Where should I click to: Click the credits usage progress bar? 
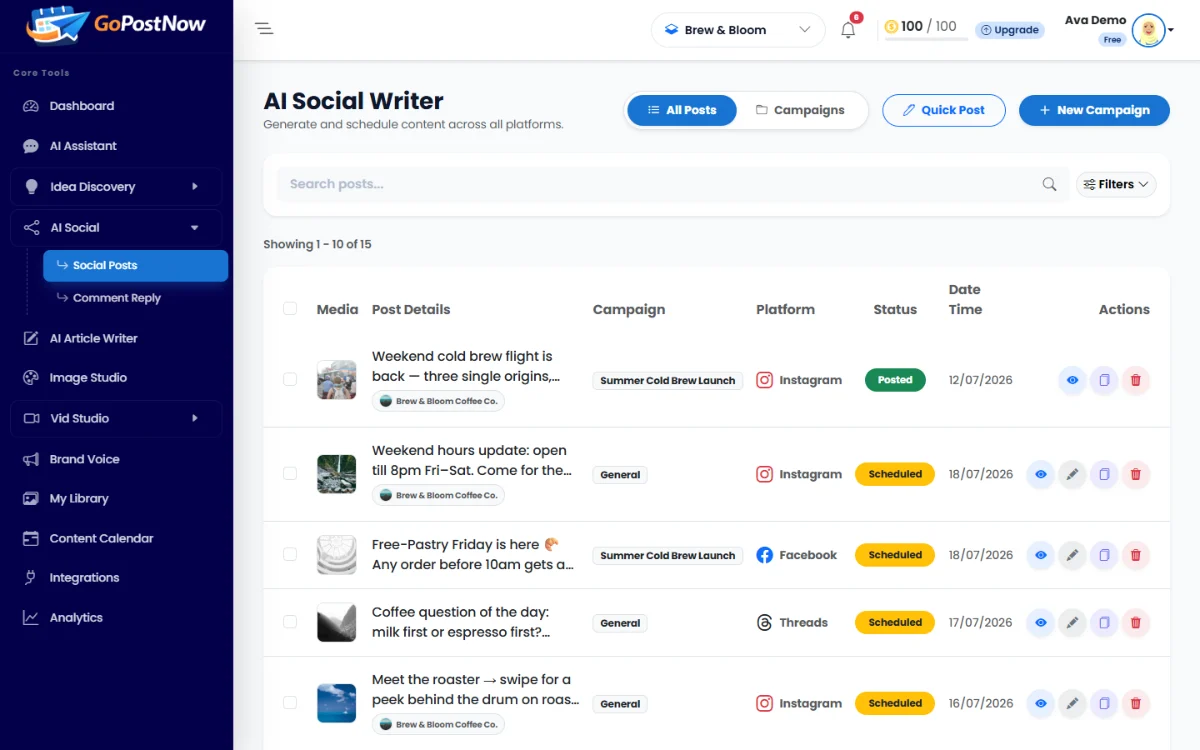click(x=926, y=39)
